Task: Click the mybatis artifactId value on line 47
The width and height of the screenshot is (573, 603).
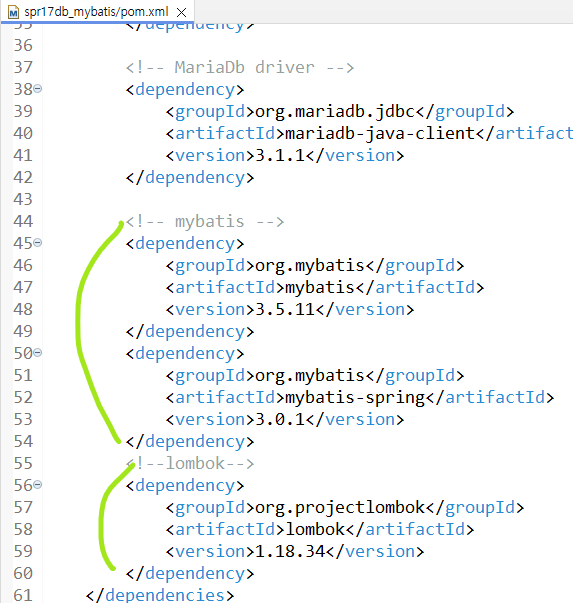Action: (x=320, y=287)
